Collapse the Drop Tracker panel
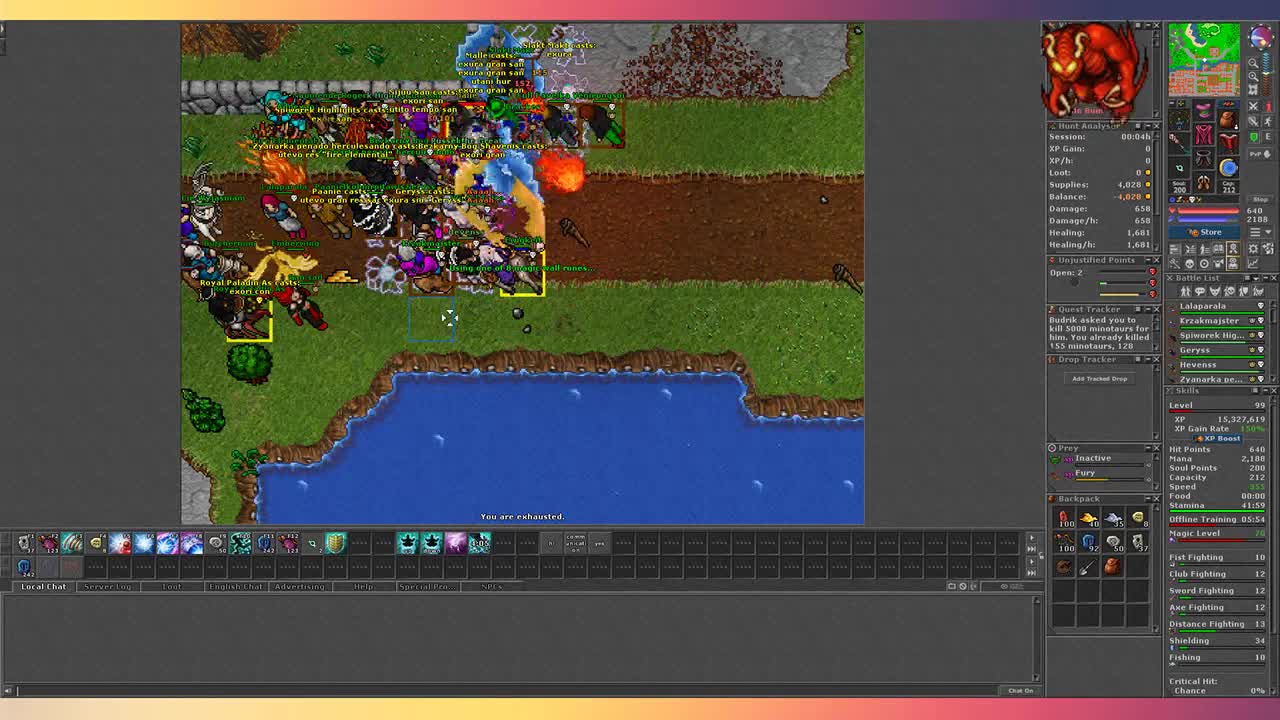The width and height of the screenshot is (1280, 720). (1148, 359)
